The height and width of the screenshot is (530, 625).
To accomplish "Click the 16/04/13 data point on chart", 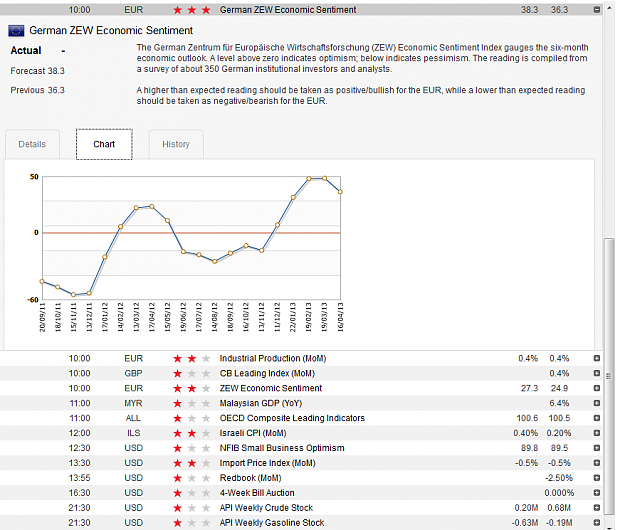I will pos(340,192).
